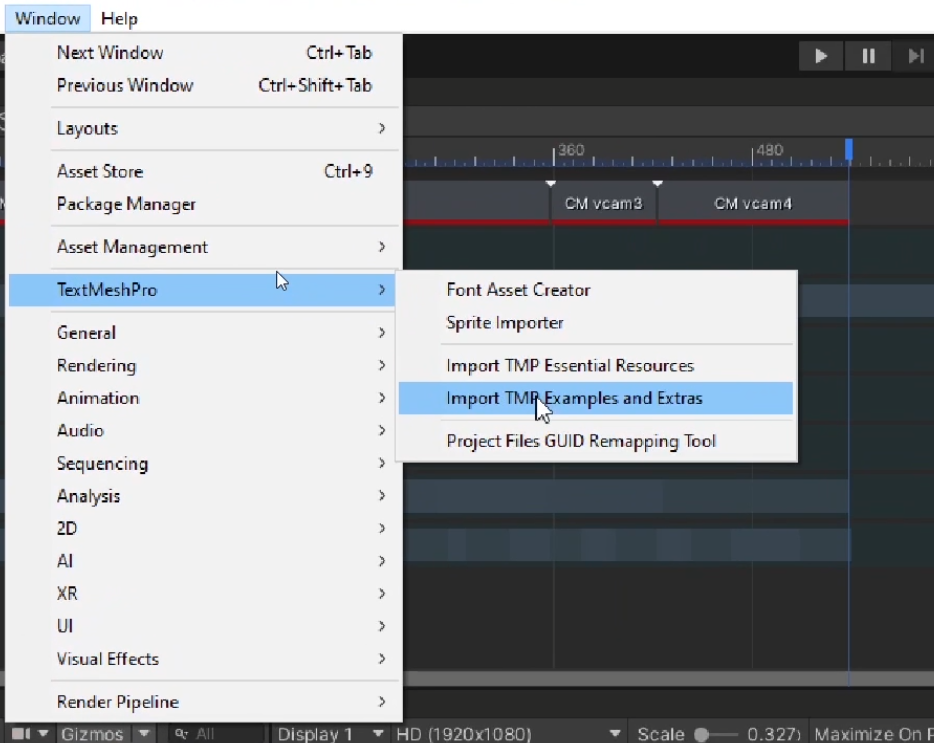Open Font Asset Creator

pos(518,290)
